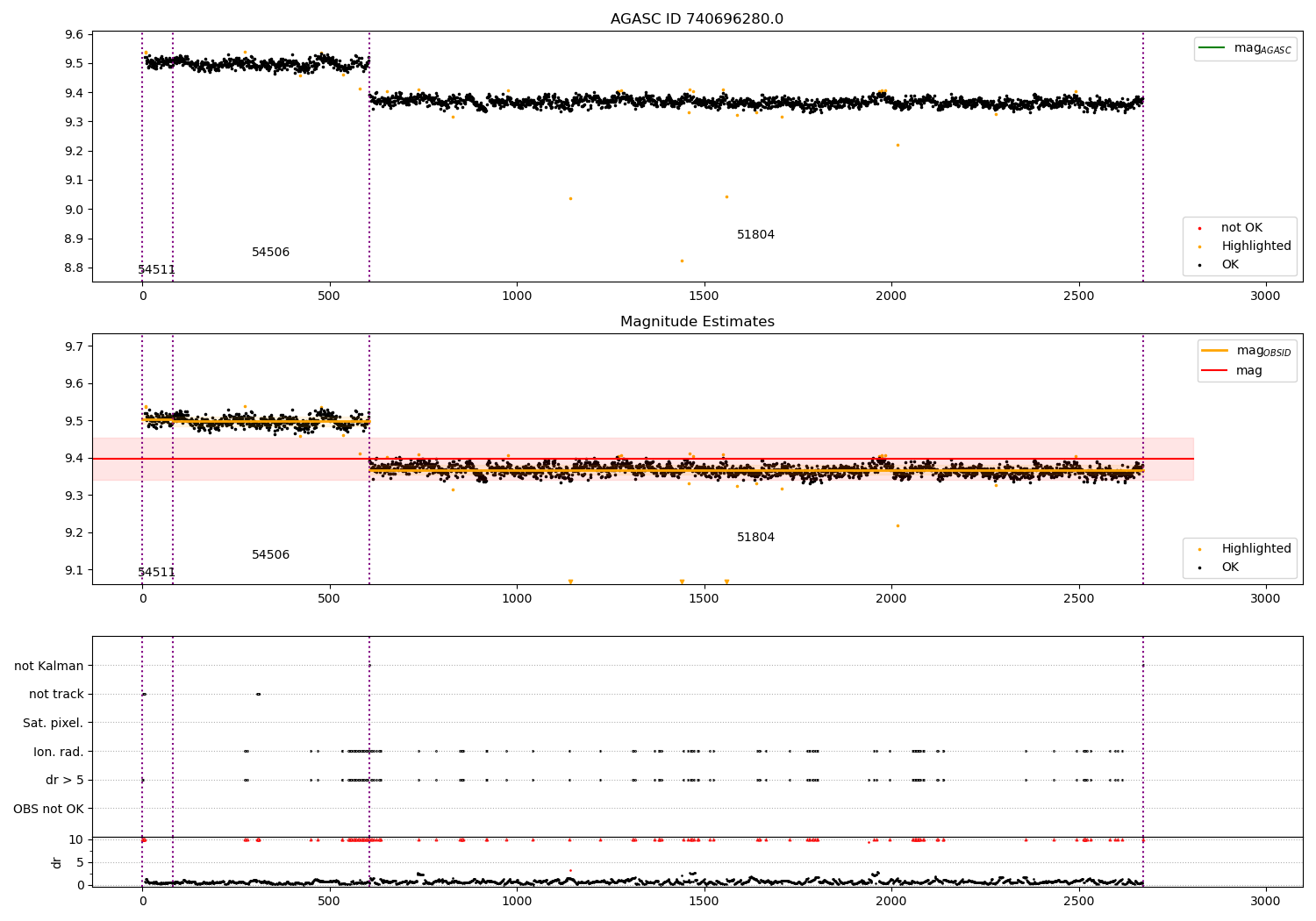Click orange outlier point near 9.2 in top plot
The height and width of the screenshot is (921, 1316).
tap(898, 145)
